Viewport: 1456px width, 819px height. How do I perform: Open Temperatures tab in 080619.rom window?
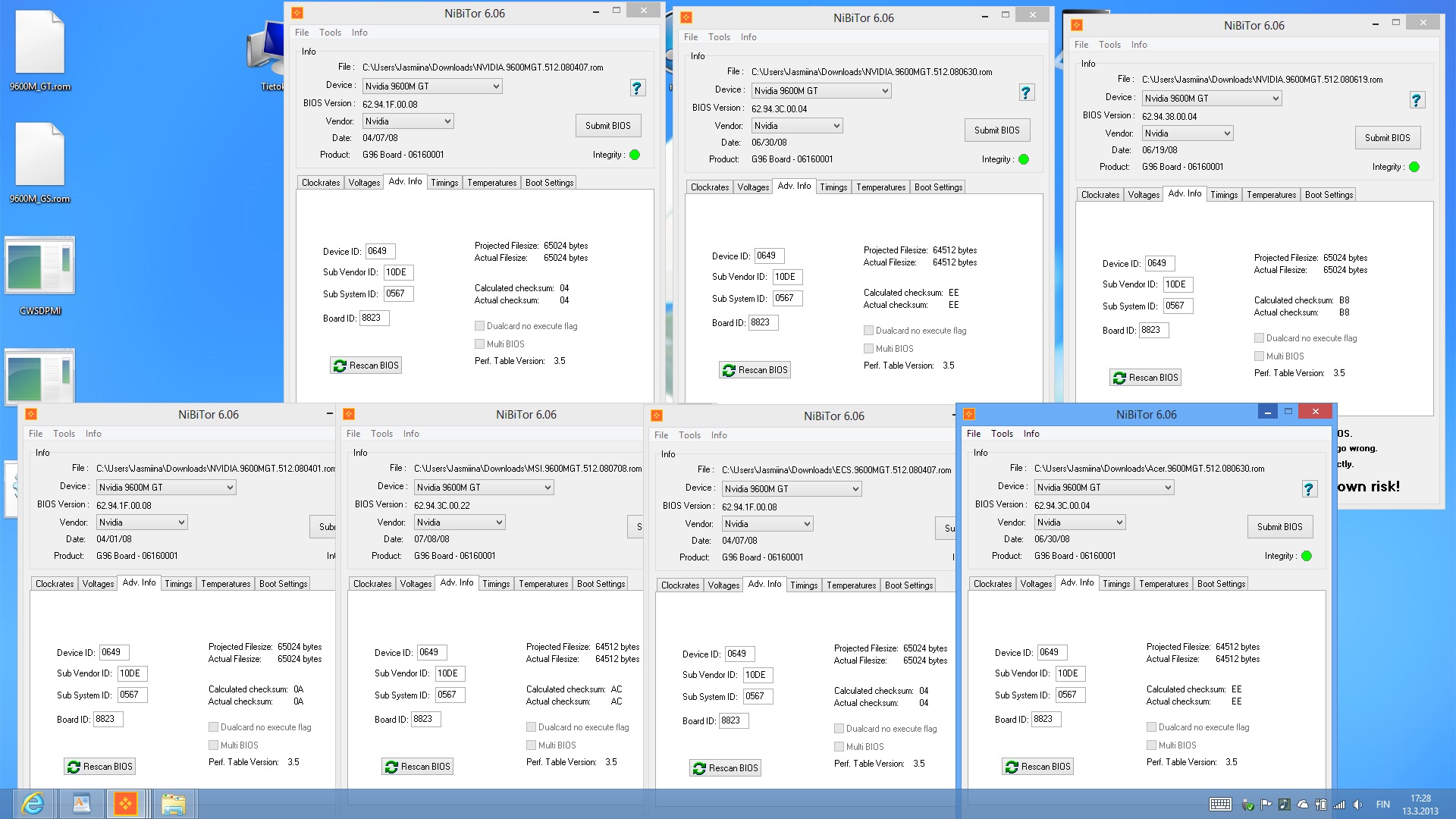[1271, 195]
